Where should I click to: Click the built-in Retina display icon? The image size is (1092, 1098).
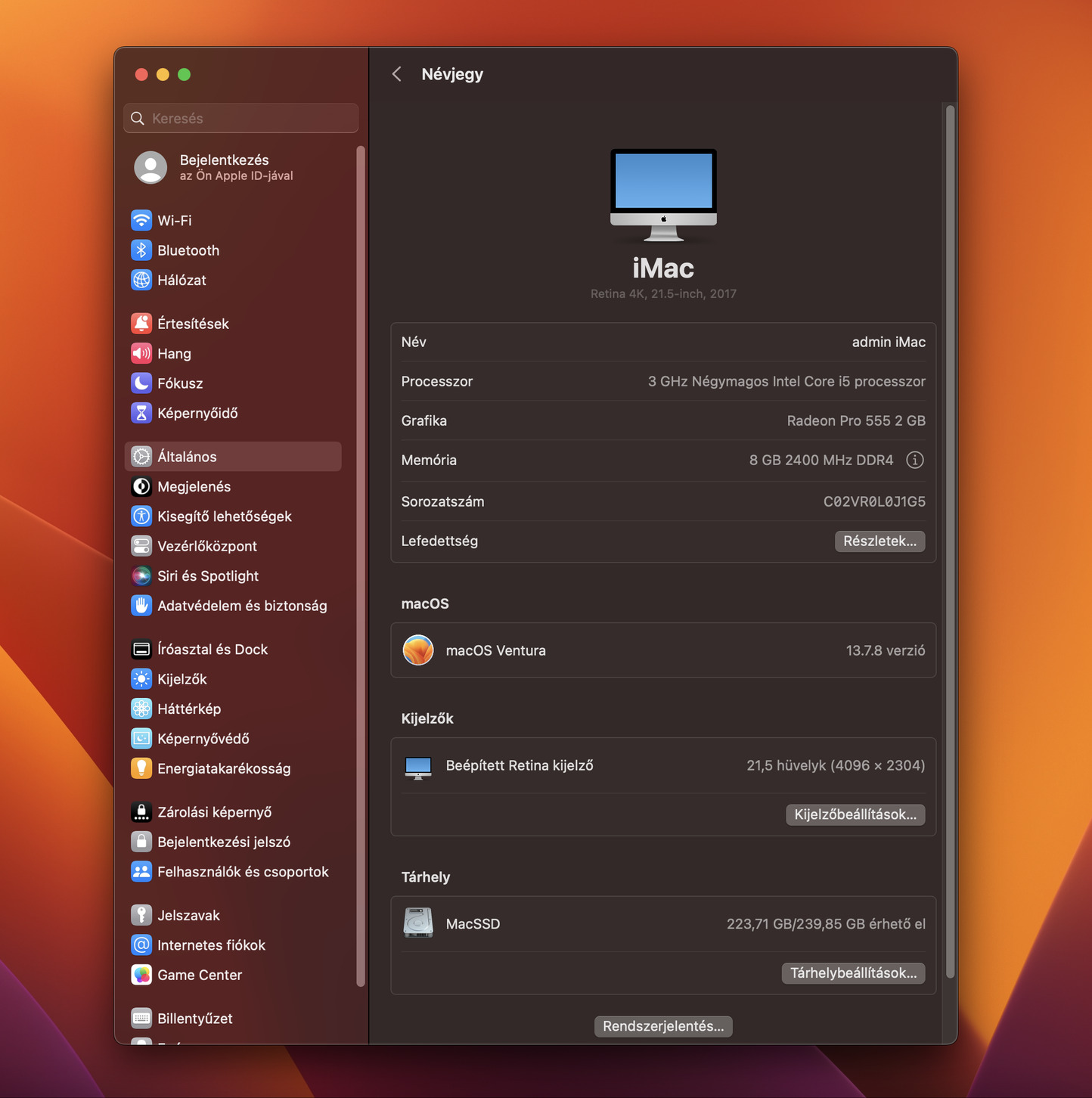click(418, 768)
